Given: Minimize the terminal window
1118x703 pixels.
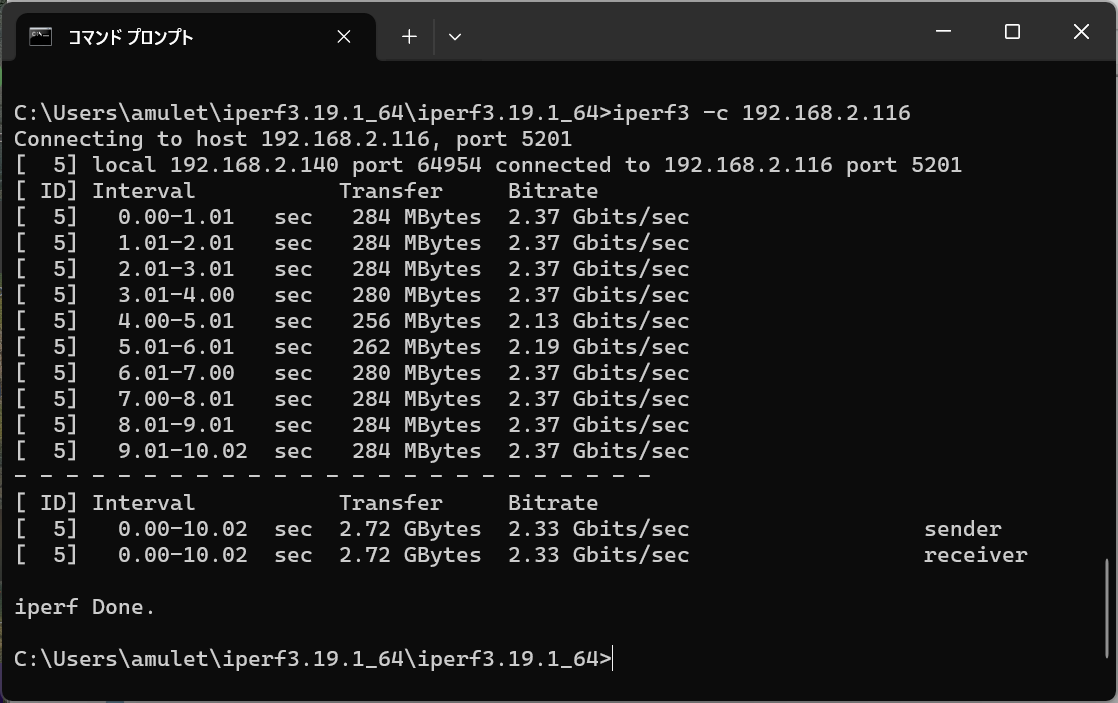Looking at the screenshot, I should tap(943, 32).
